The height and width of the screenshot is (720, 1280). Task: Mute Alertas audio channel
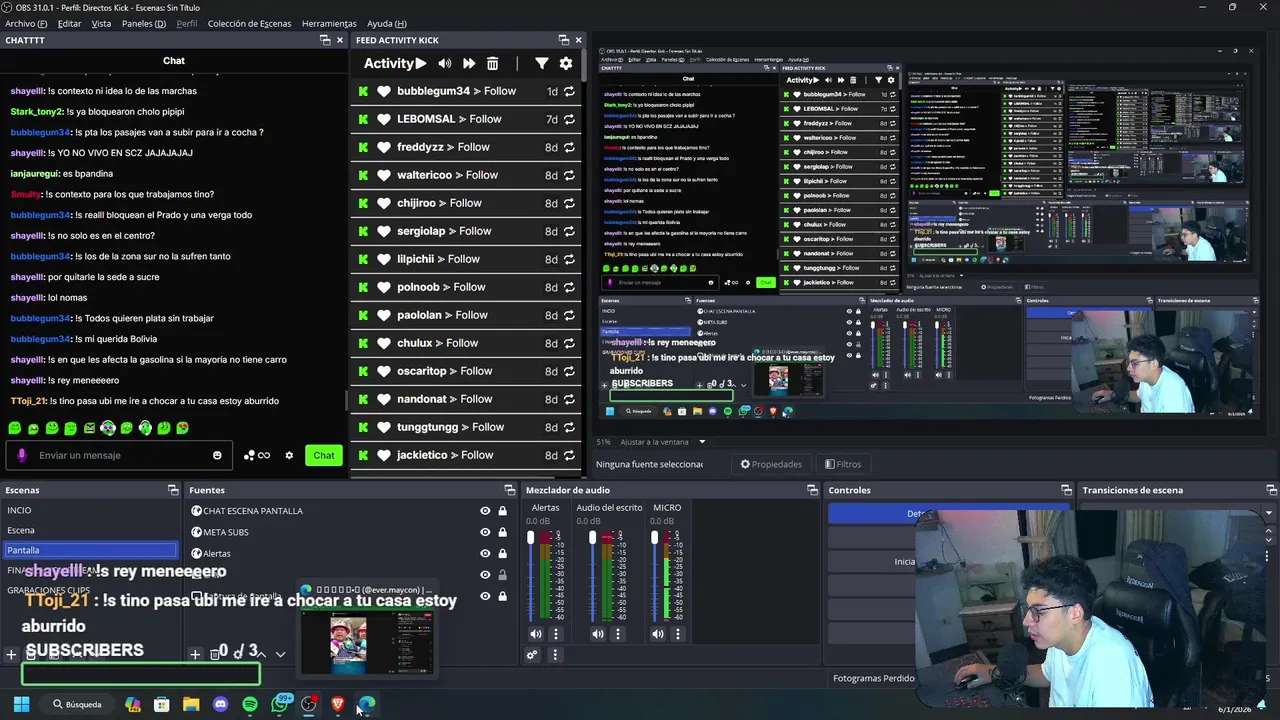[536, 634]
